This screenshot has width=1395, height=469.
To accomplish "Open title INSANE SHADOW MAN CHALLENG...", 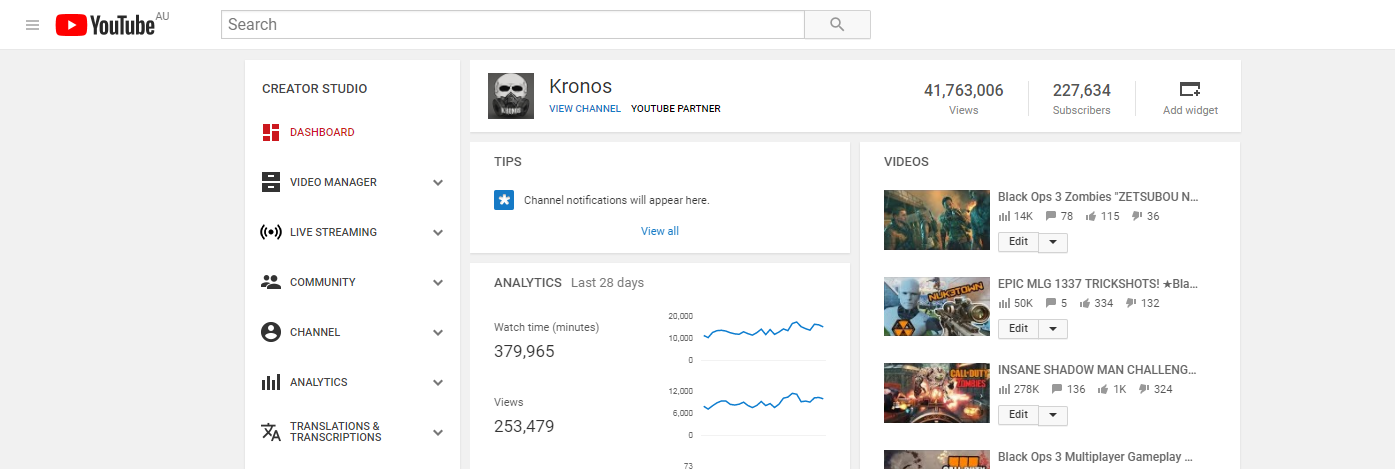I will (x=1098, y=370).
